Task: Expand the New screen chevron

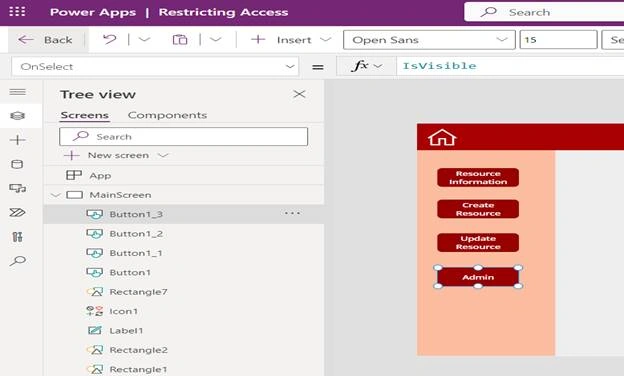Action: [163, 155]
